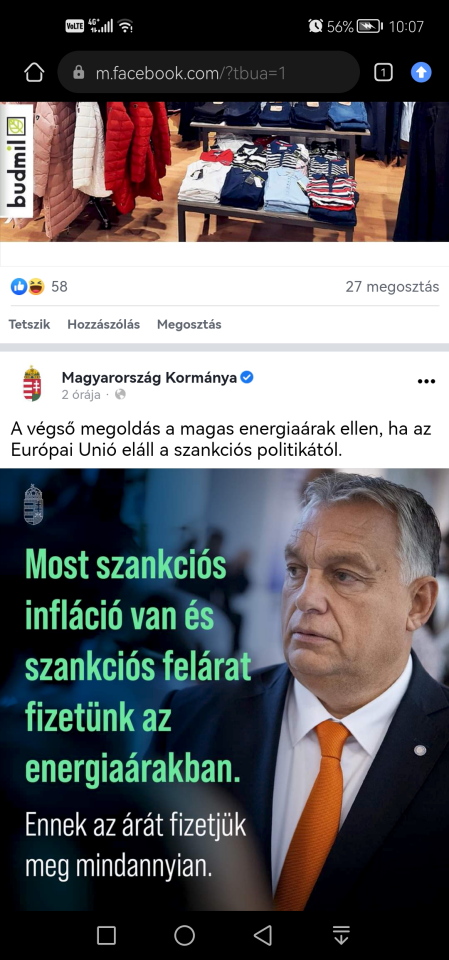Click the laughing reaction emoji icon
The image size is (449, 960).
(36, 286)
